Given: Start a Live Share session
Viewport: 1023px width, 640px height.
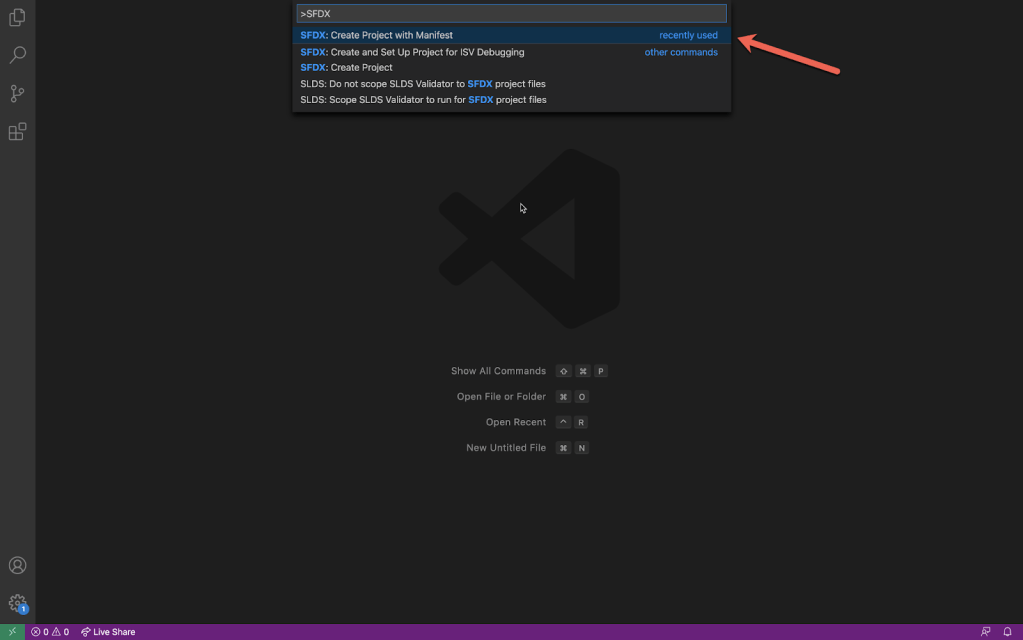Looking at the screenshot, I should (108, 632).
